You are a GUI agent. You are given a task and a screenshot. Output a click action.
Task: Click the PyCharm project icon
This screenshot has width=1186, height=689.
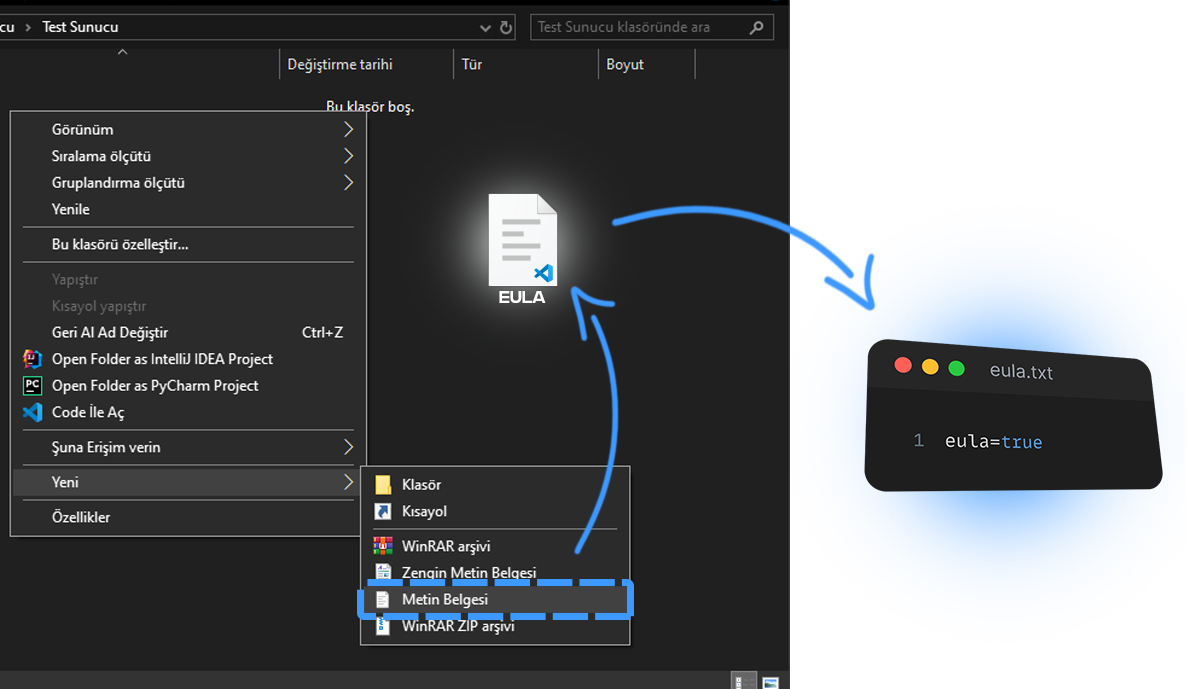(x=32, y=385)
